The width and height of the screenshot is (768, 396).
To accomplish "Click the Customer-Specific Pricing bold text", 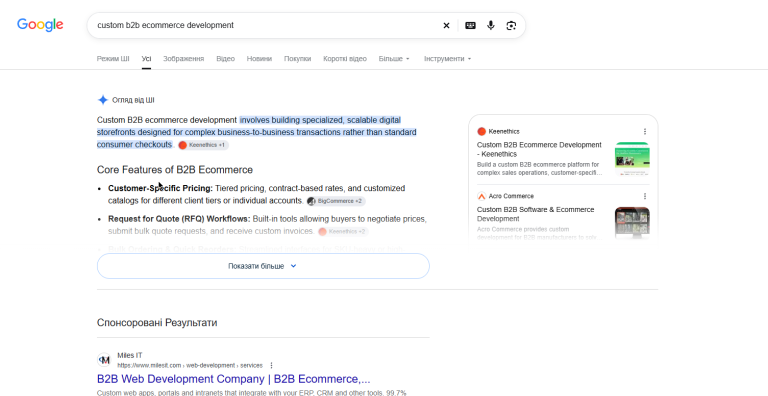I will point(161,188).
